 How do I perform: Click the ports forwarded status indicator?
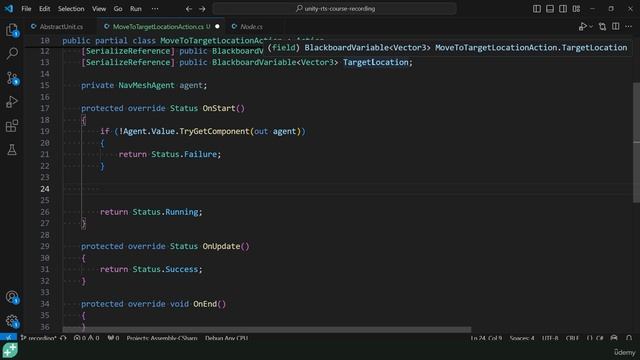tap(113, 338)
